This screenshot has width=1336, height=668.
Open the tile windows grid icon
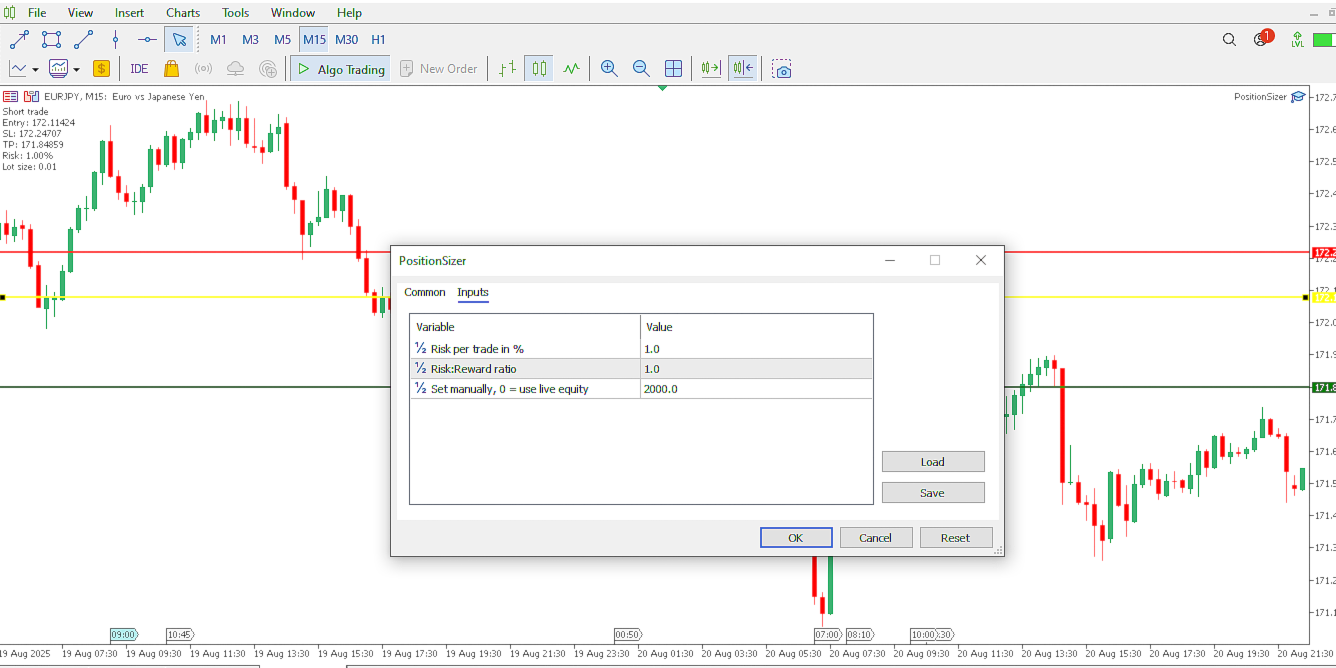[674, 69]
